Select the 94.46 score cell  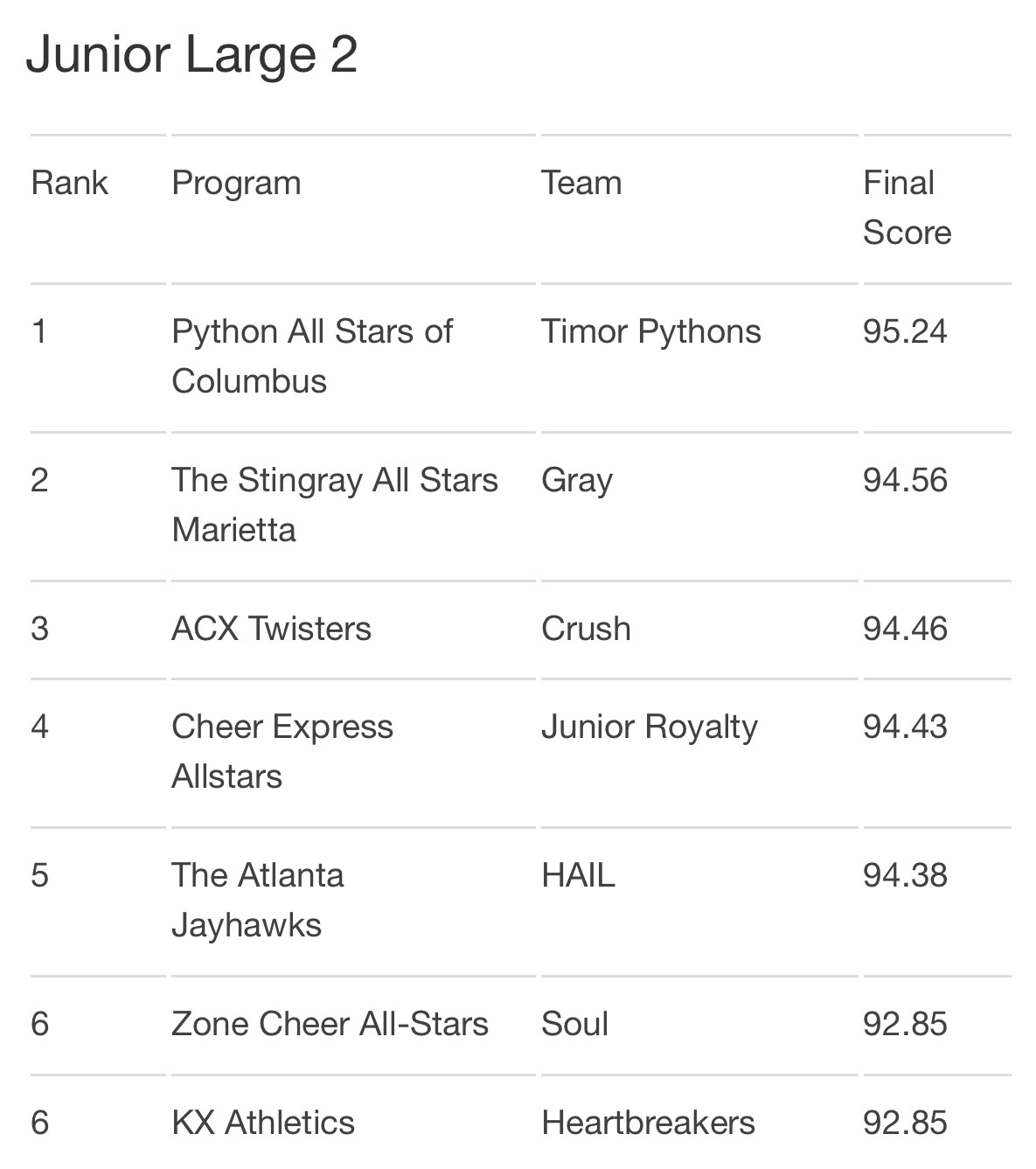tap(905, 629)
